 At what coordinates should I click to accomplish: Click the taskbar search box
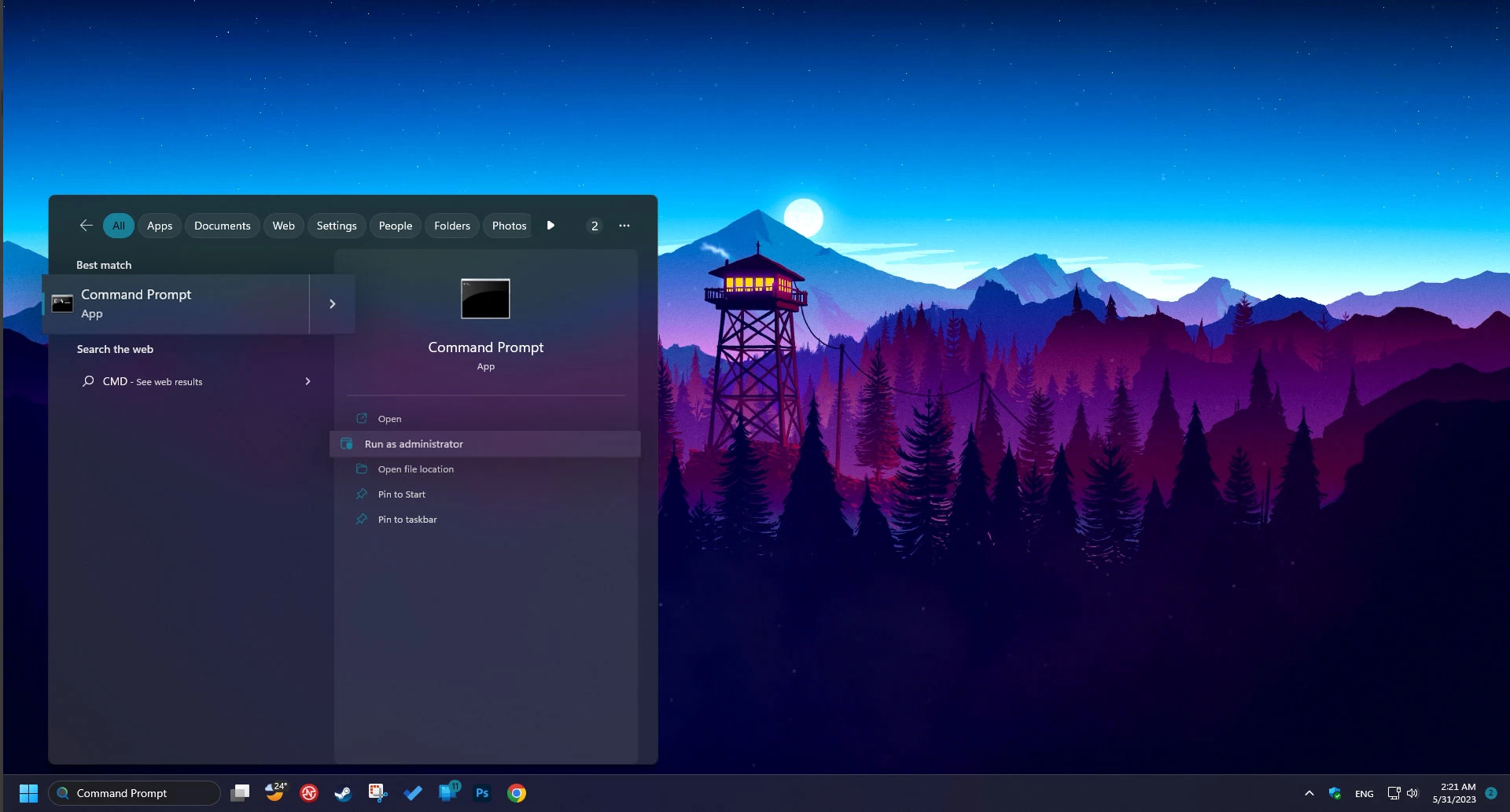coord(134,793)
